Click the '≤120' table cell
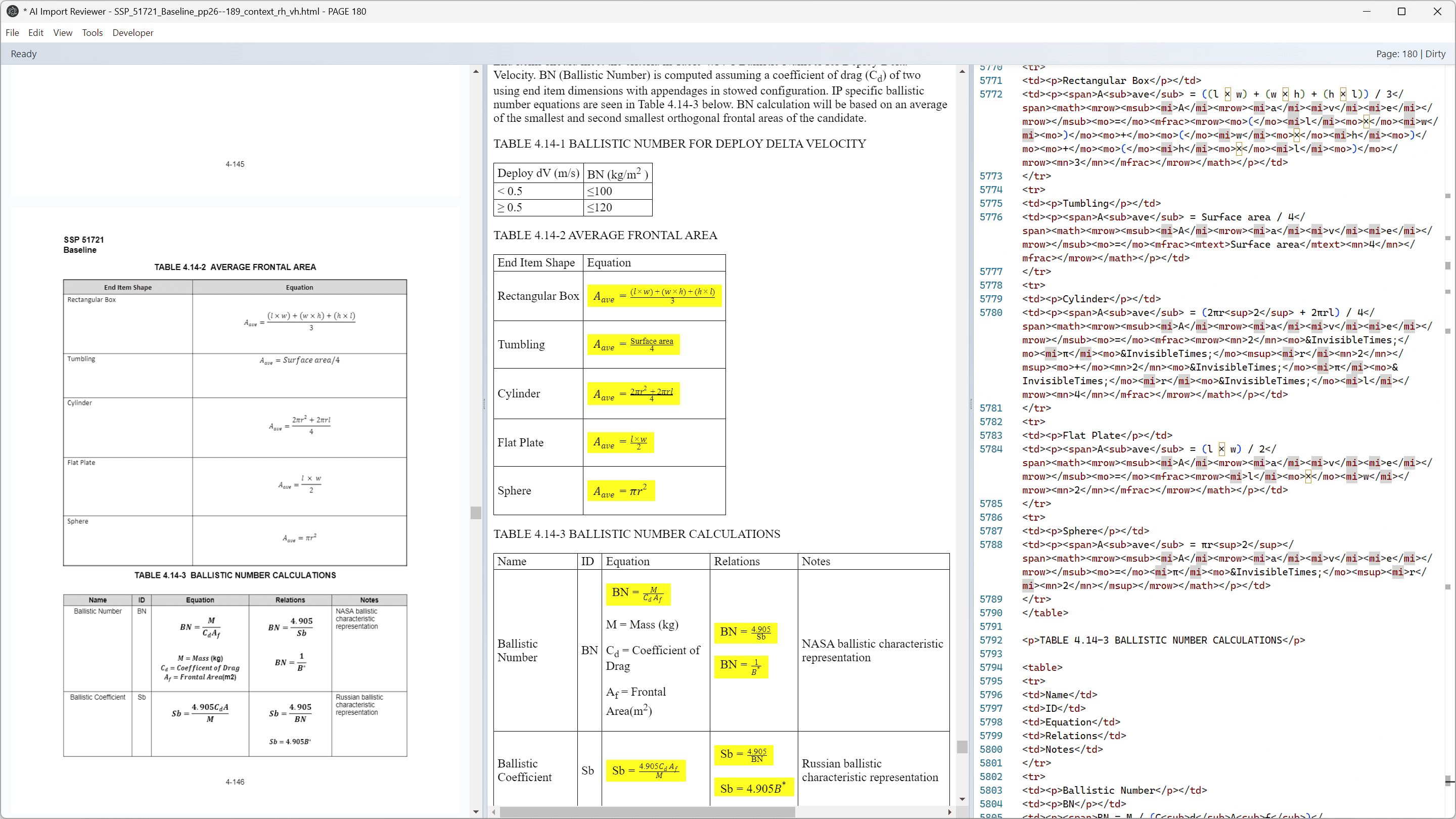Screen dimensions: 1456x819 point(617,207)
